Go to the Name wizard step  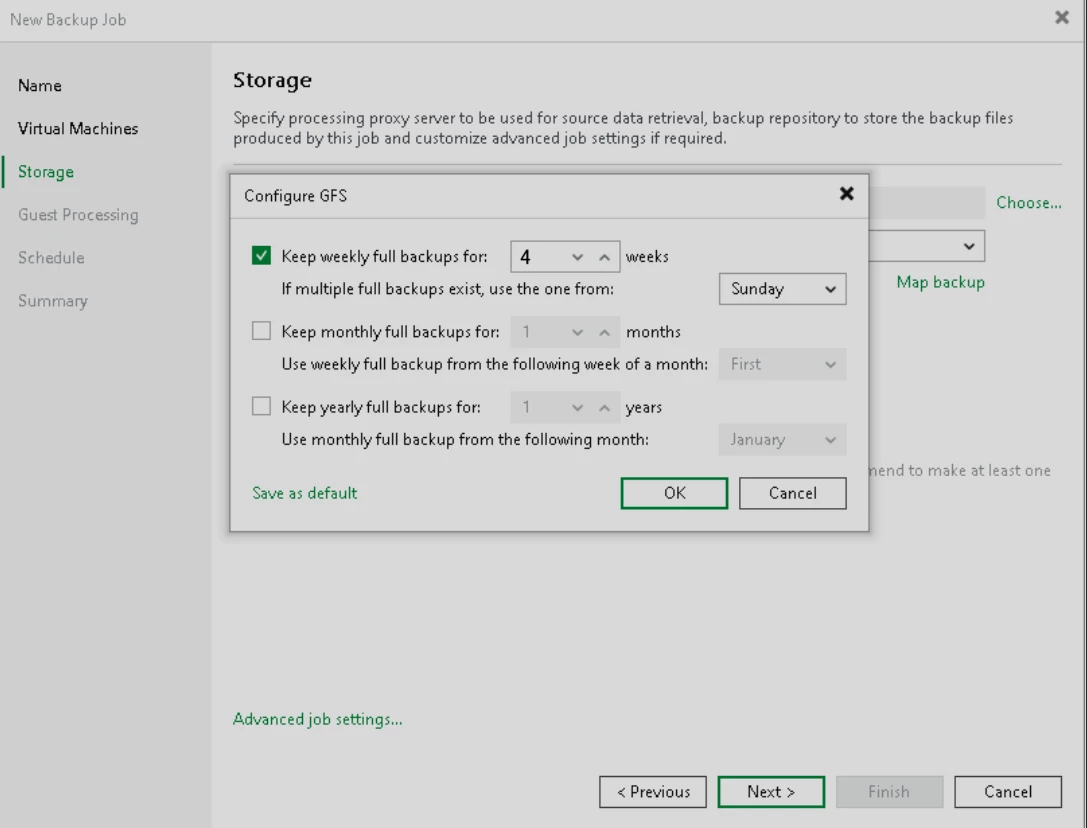coord(40,86)
